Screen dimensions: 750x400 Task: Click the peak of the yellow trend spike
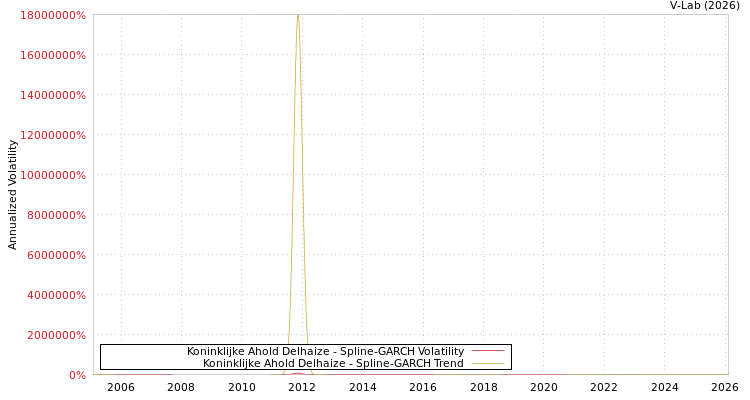298,16
